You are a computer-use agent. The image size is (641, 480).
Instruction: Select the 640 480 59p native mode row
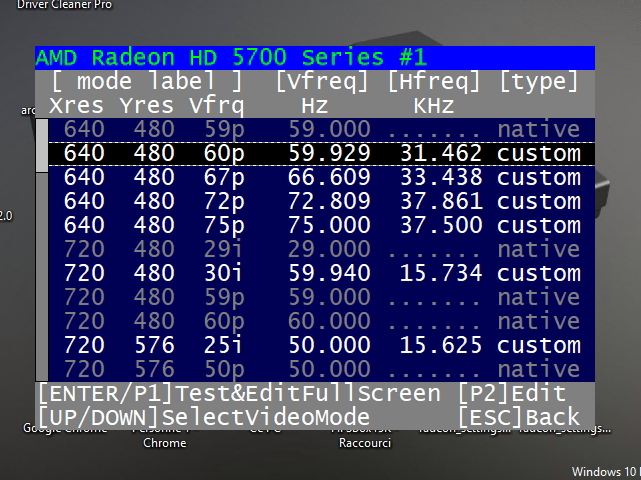point(321,130)
